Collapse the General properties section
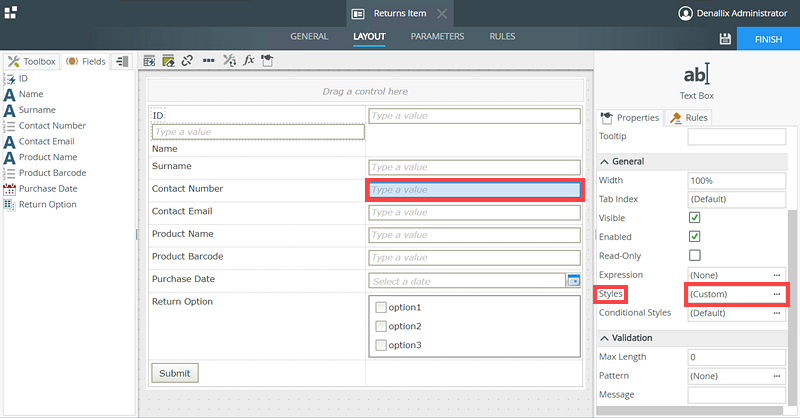This screenshot has width=800, height=418. click(x=603, y=161)
